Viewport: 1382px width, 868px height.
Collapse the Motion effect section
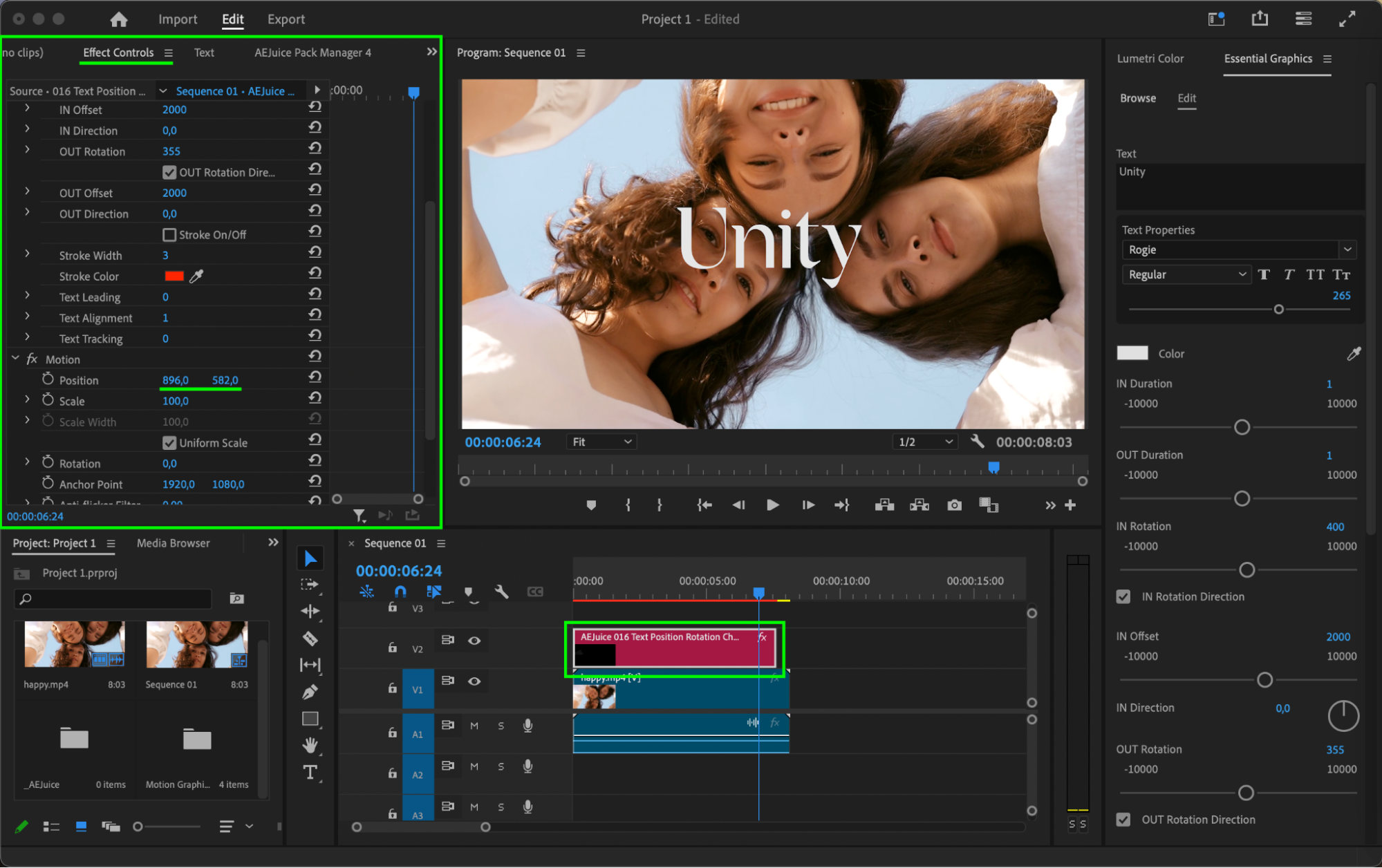[15, 359]
